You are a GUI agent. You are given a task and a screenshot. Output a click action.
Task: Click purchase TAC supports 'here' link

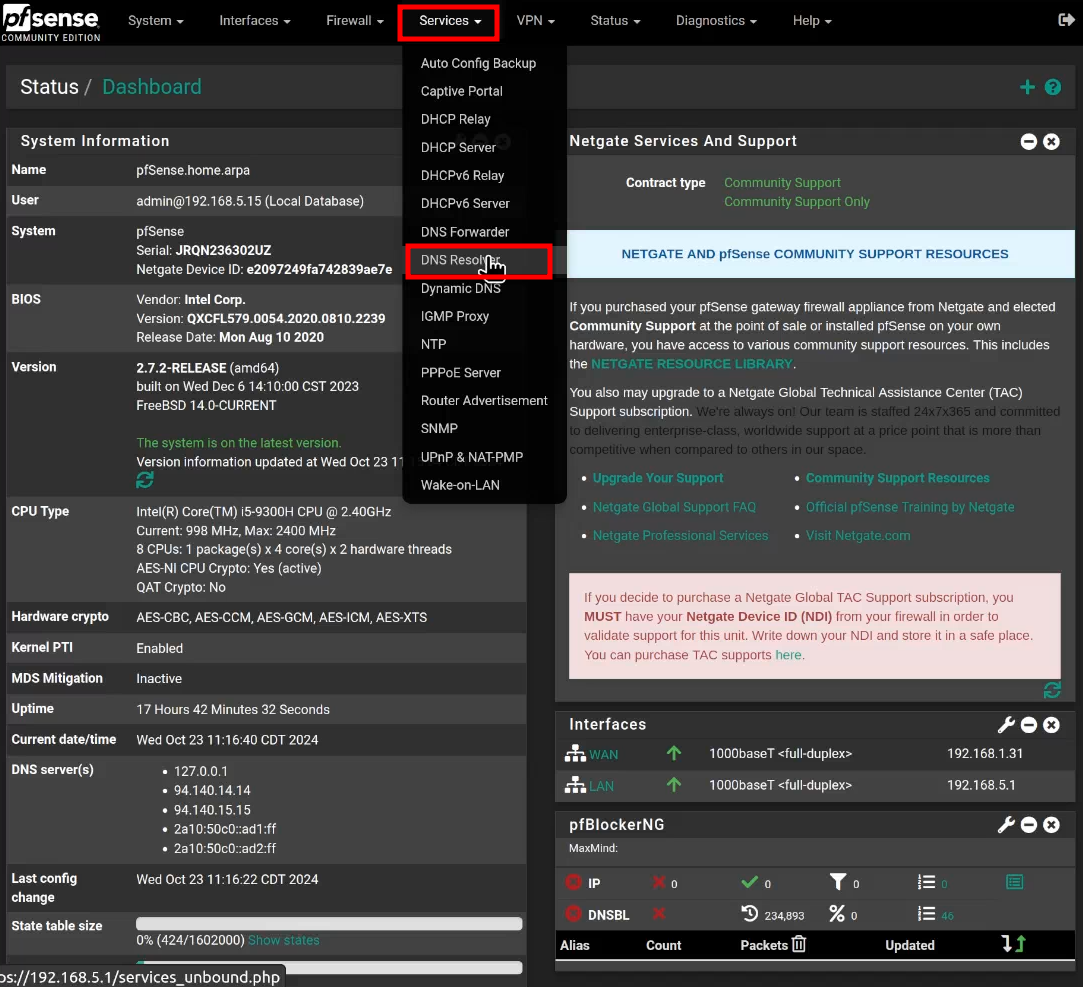pos(788,655)
